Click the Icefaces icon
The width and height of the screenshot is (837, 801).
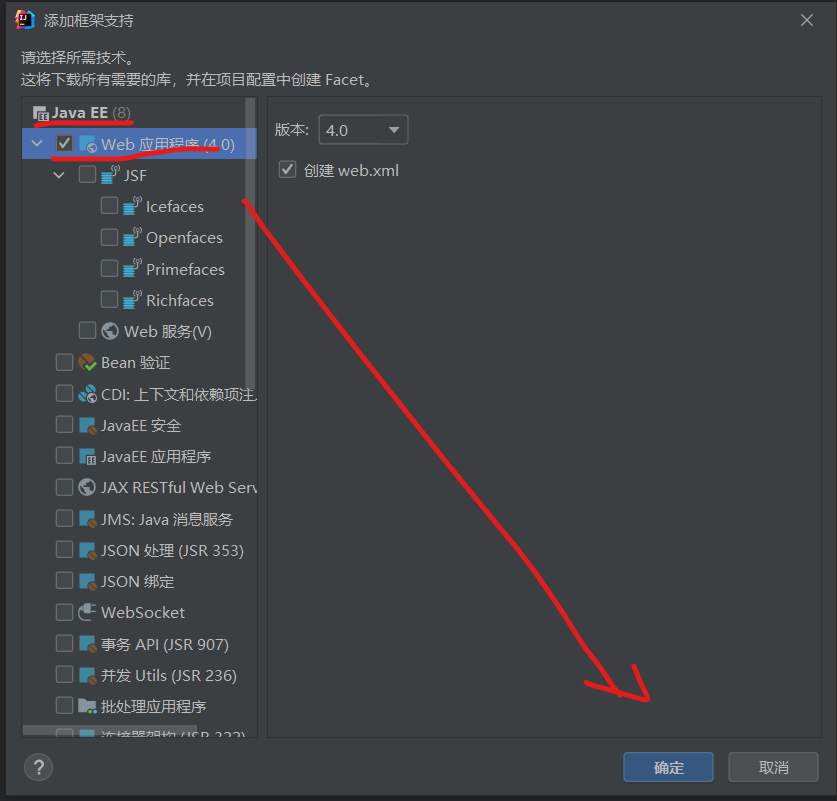[x=132, y=206]
